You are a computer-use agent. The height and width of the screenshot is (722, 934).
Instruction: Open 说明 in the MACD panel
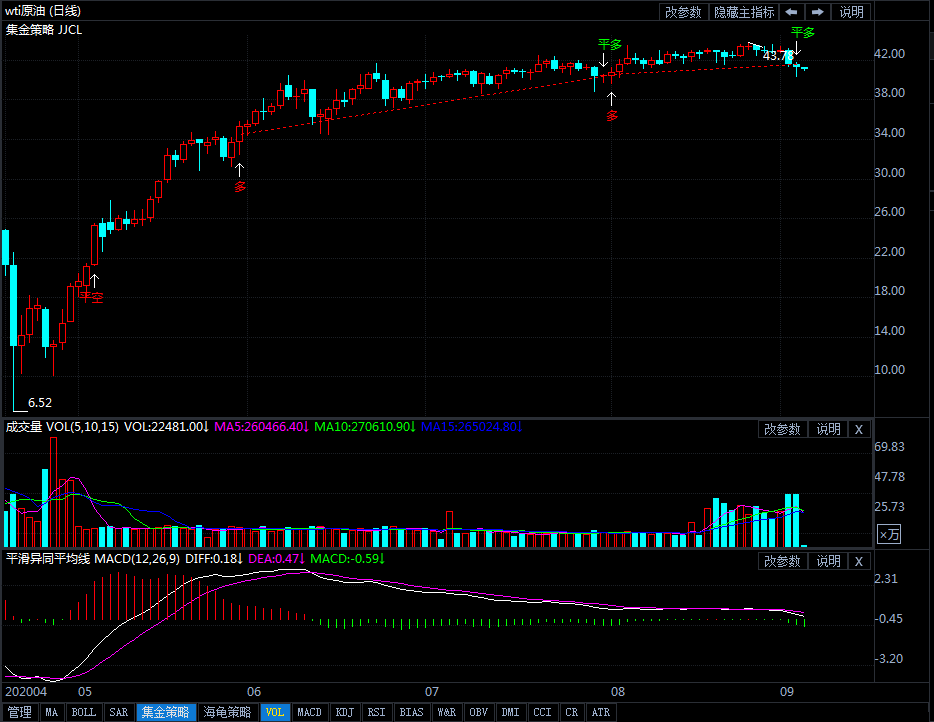tap(828, 561)
